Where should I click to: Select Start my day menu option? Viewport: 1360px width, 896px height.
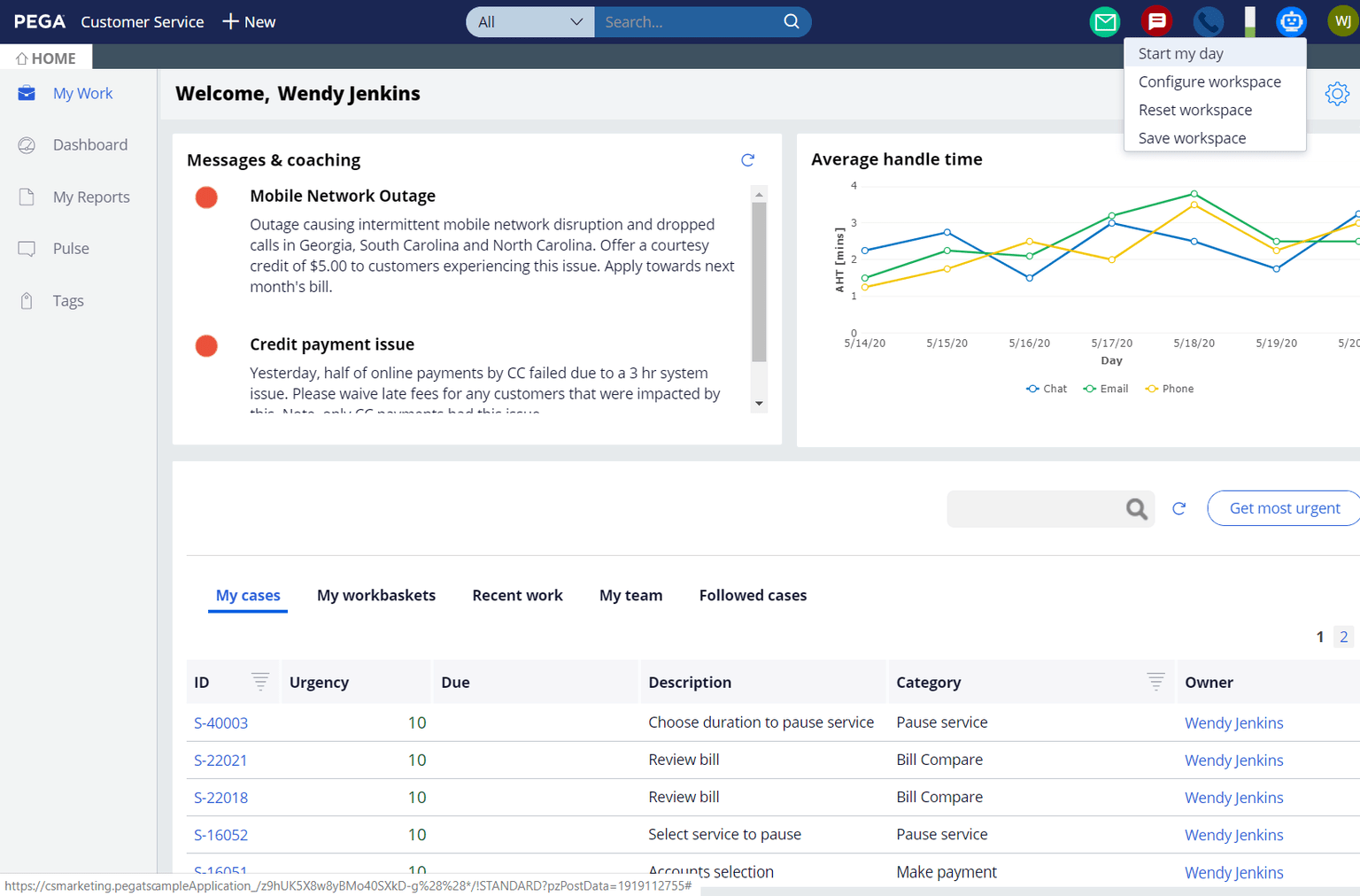(x=1180, y=54)
